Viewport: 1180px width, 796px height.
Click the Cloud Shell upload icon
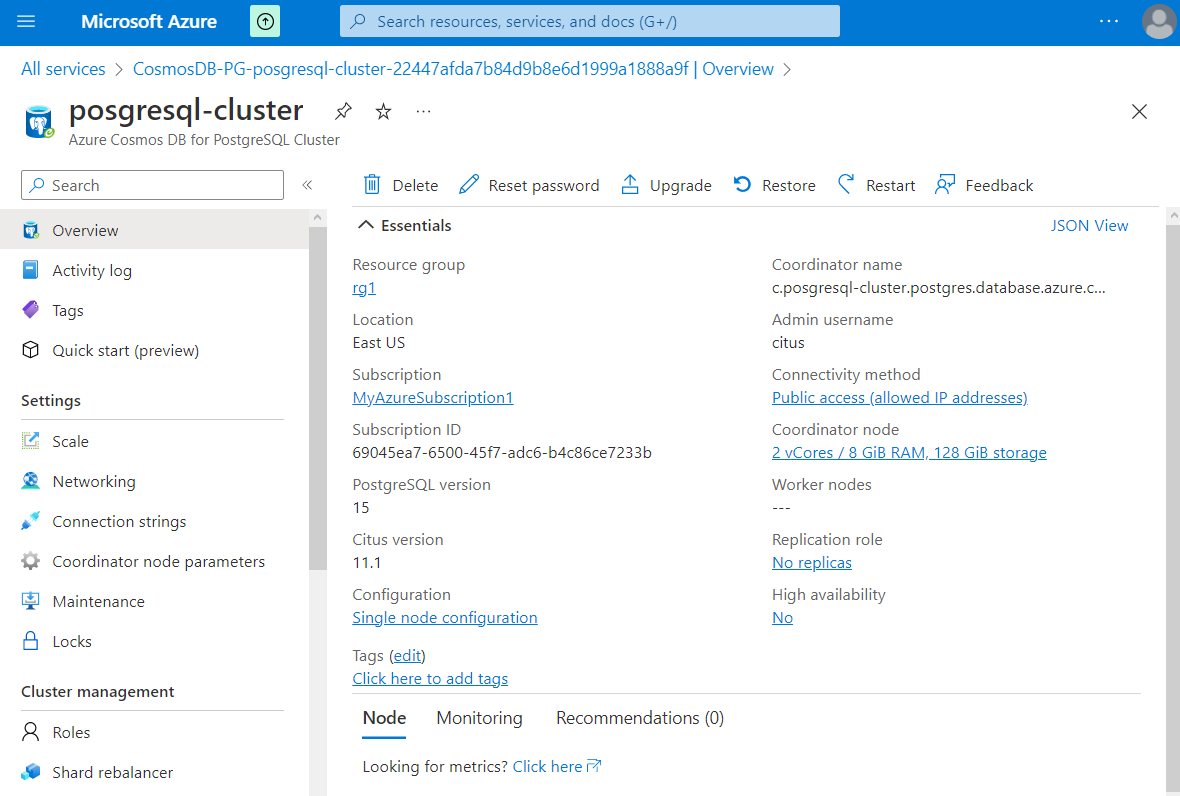[x=265, y=21]
